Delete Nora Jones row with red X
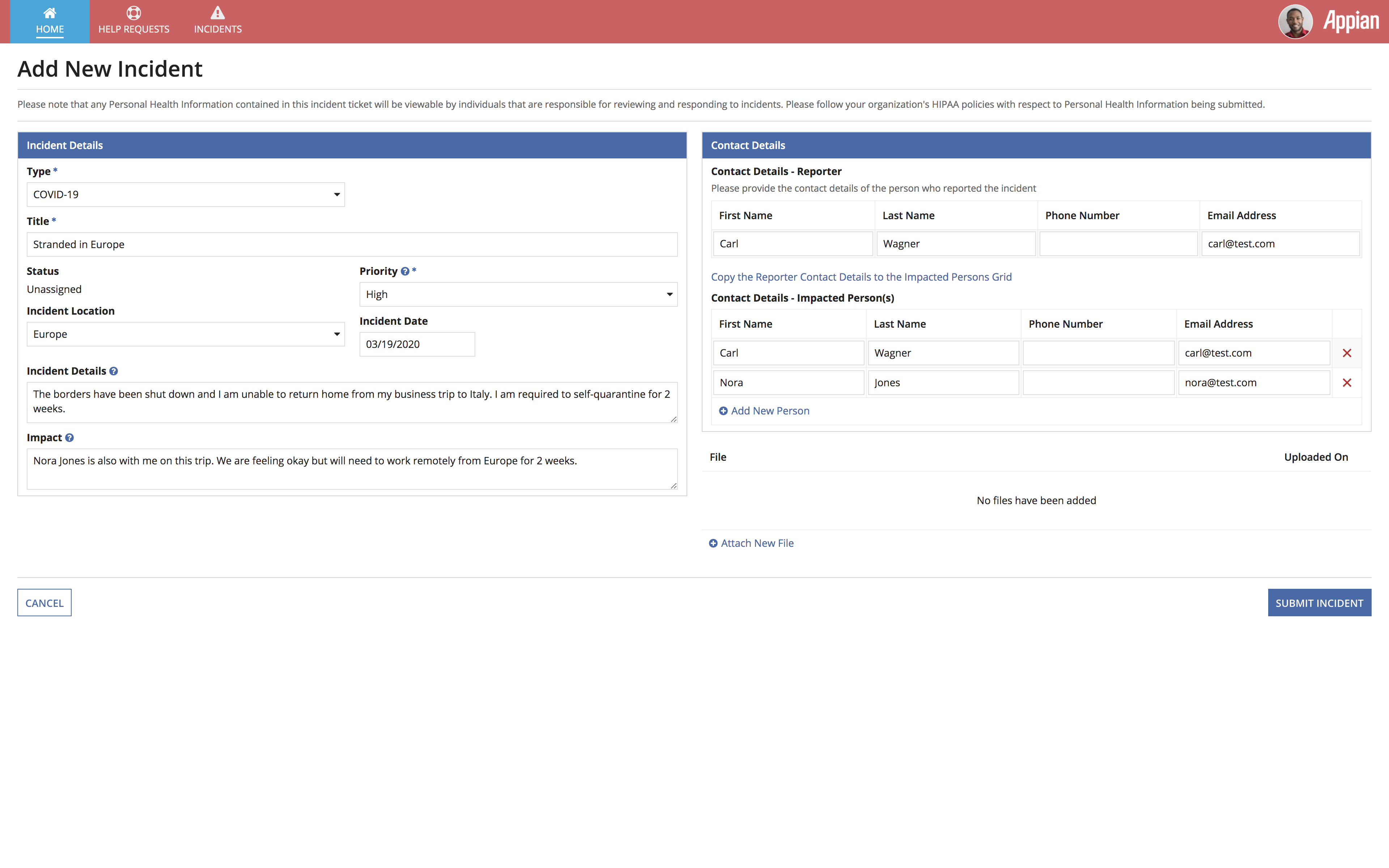The width and height of the screenshot is (1389, 868). click(1347, 383)
